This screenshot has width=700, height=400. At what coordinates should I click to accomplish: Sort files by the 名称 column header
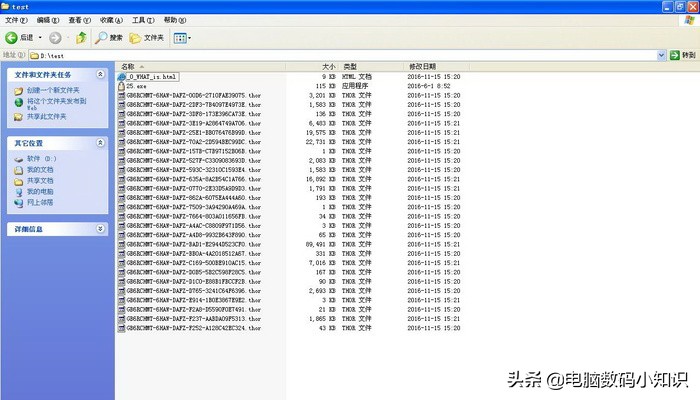pos(200,67)
